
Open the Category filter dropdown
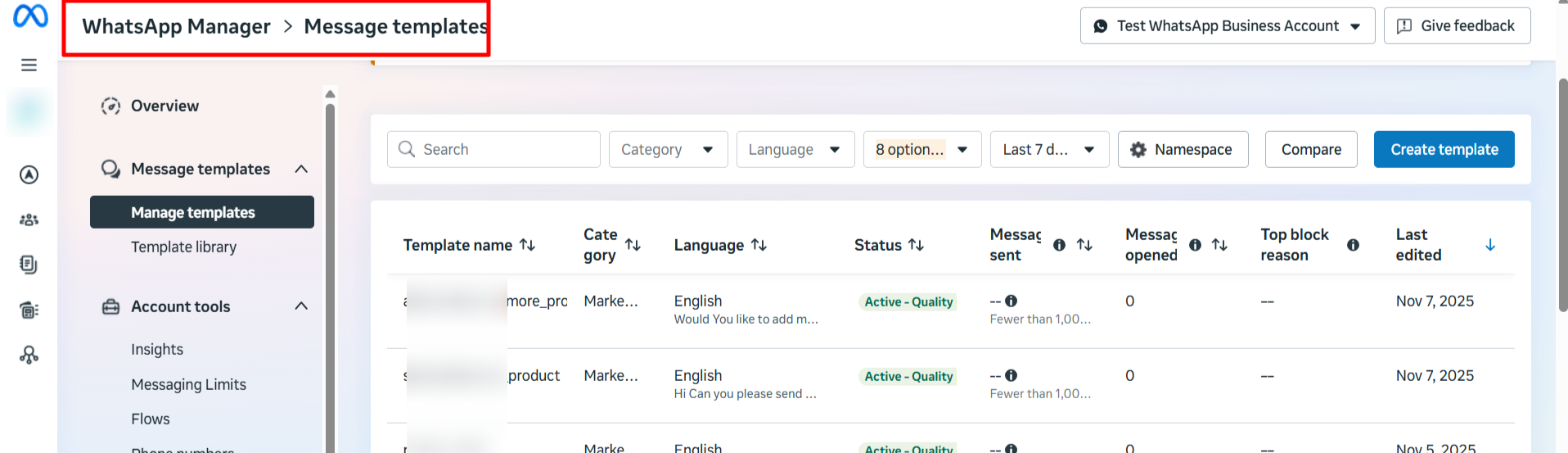click(668, 150)
